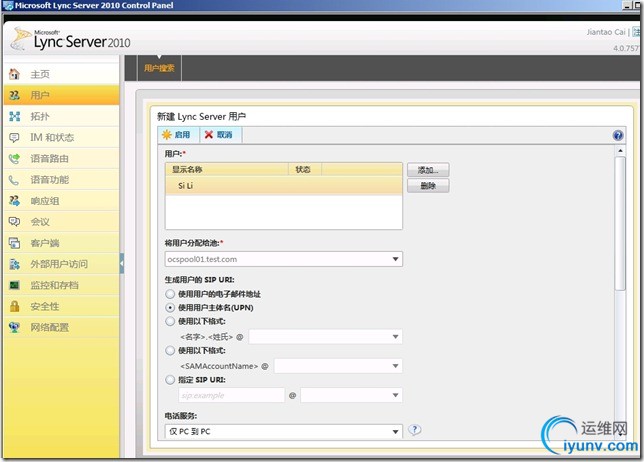Open the 仅 PC 到 PC telephony dropdown

[284, 432]
